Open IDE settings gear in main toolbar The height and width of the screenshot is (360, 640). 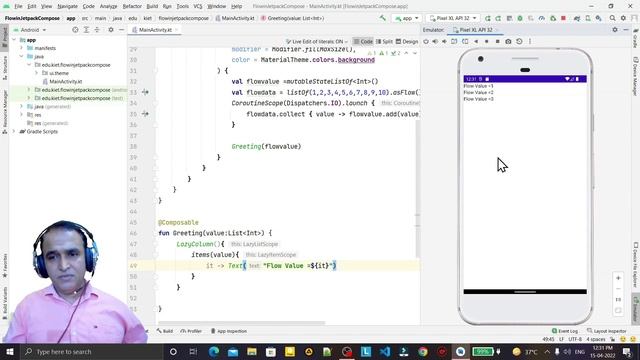tap(623, 18)
